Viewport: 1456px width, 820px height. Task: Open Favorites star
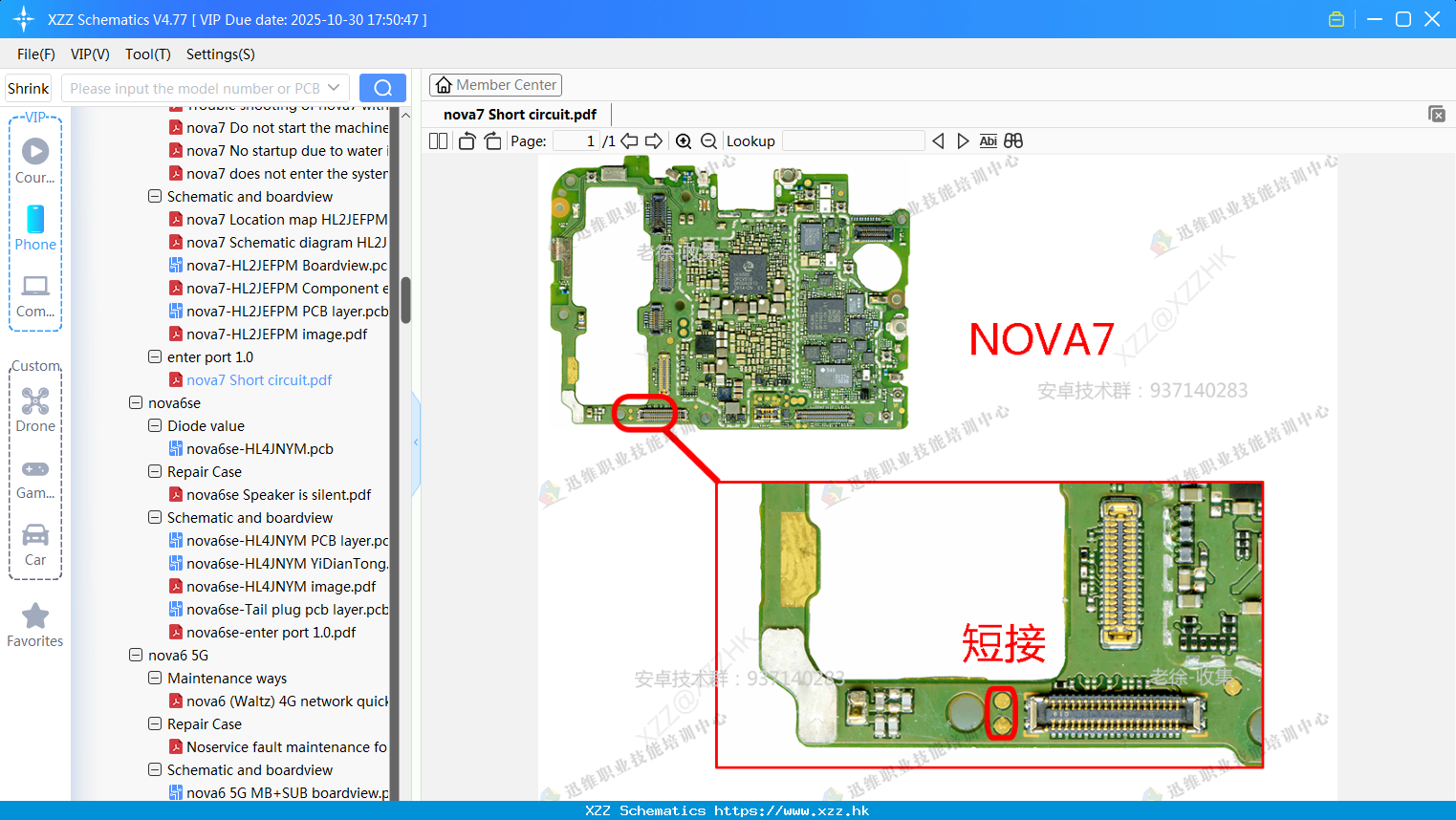point(35,626)
